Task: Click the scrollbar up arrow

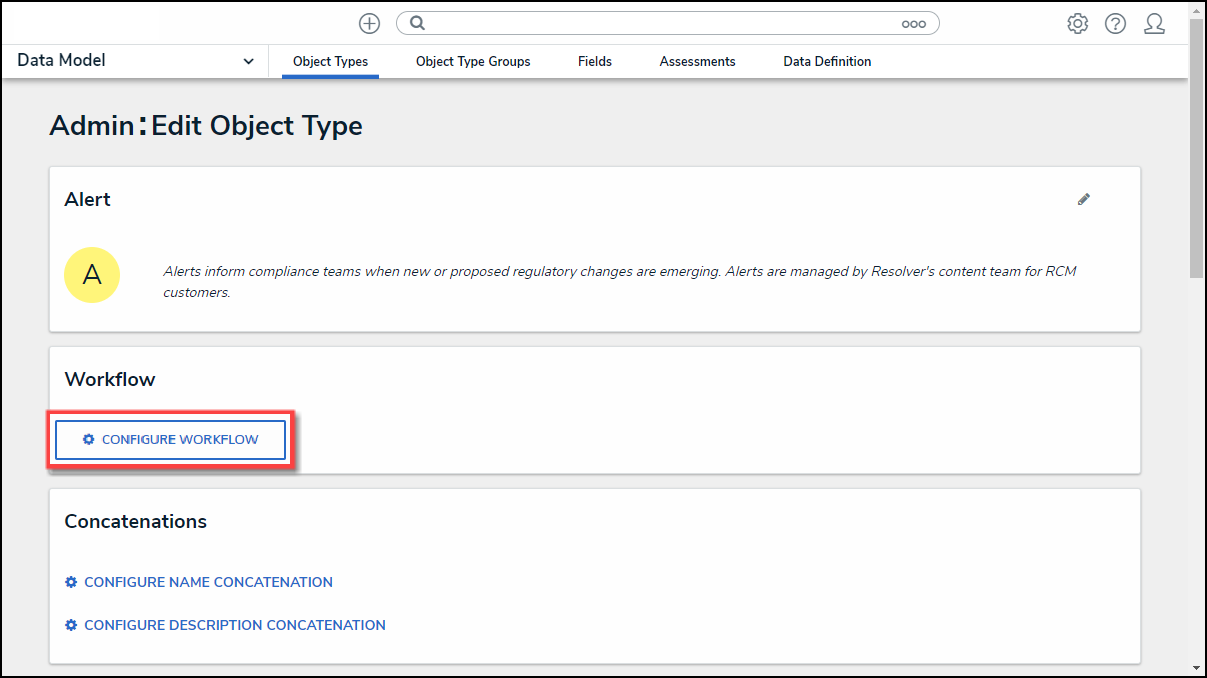Action: click(x=1196, y=9)
